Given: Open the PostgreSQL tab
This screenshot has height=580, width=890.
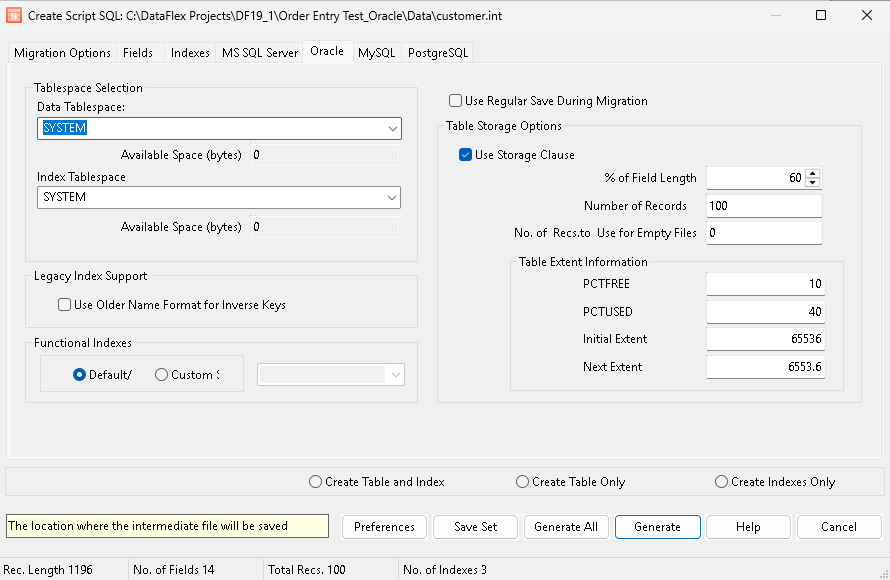Looking at the screenshot, I should pyautogui.click(x=438, y=53).
